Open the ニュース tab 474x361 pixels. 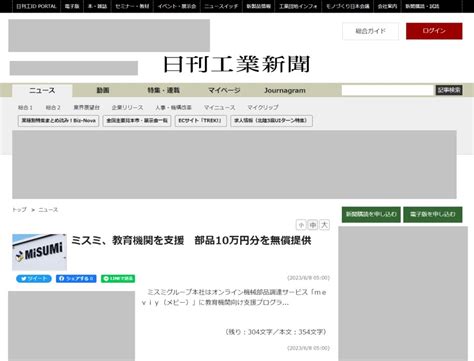(42, 91)
